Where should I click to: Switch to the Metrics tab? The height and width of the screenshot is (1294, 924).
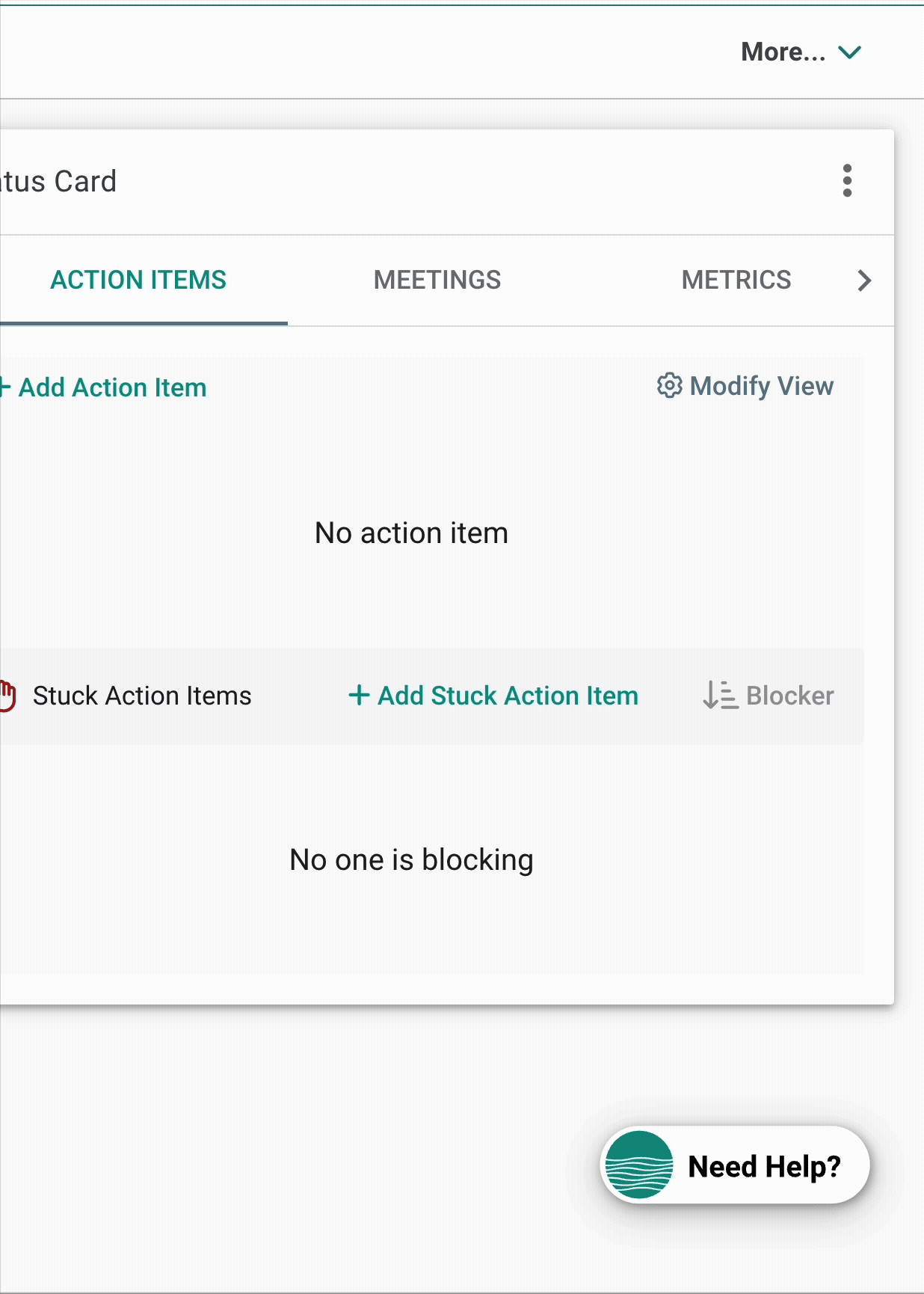[x=736, y=280]
